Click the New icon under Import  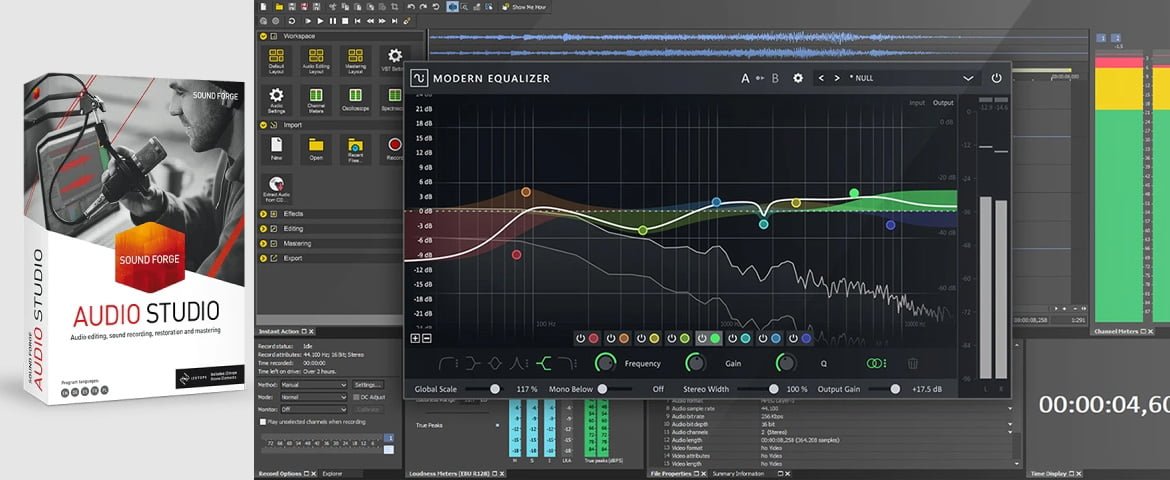(276, 149)
